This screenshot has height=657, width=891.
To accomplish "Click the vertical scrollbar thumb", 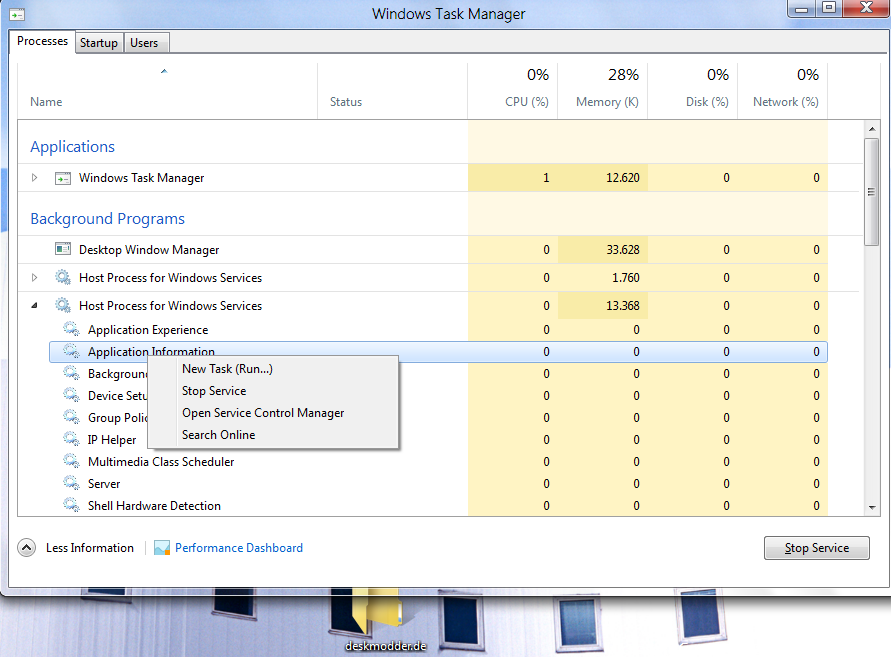I will [x=872, y=192].
